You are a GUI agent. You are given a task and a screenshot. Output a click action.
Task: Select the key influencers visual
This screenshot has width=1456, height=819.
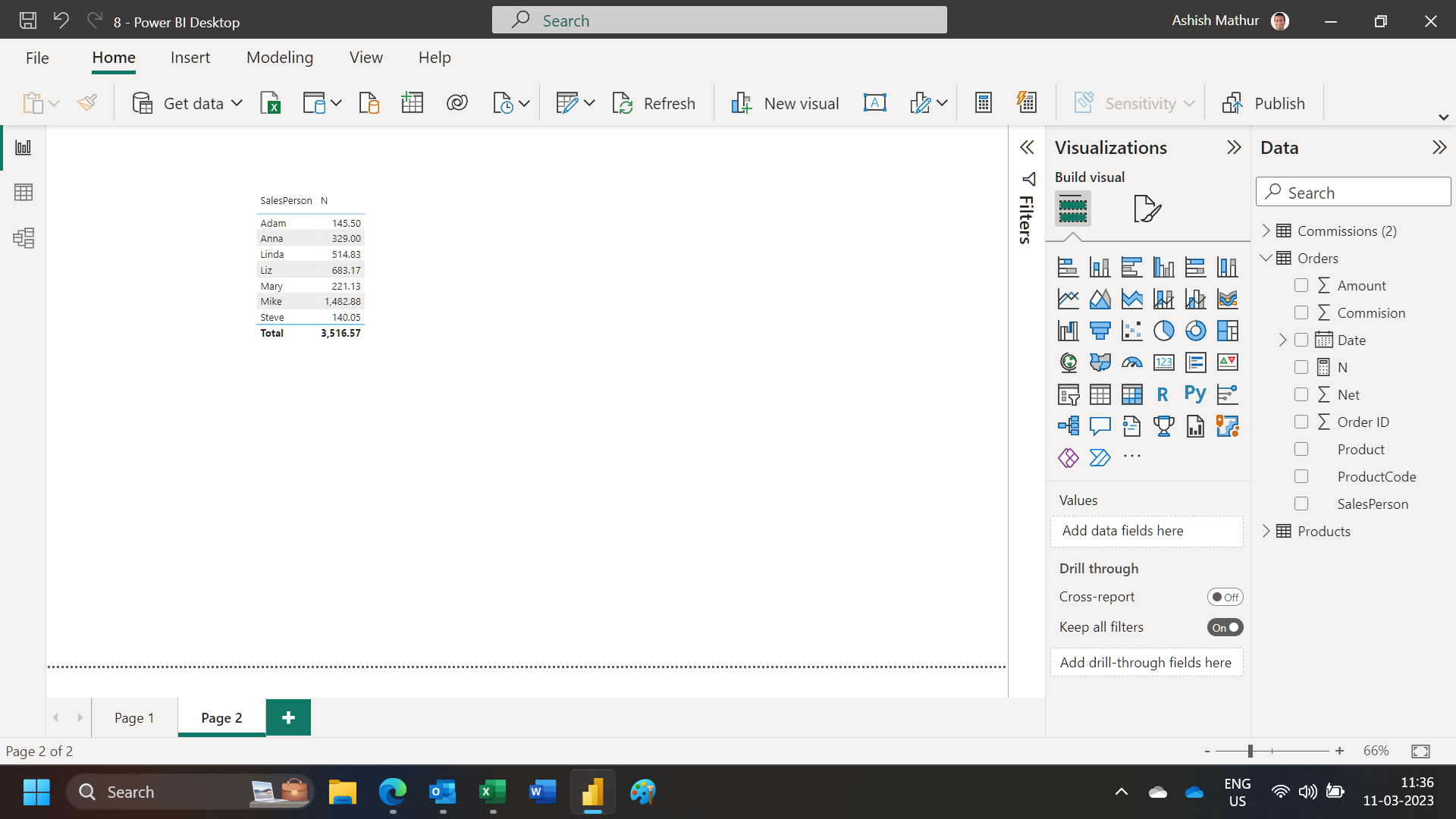[x=1227, y=394]
